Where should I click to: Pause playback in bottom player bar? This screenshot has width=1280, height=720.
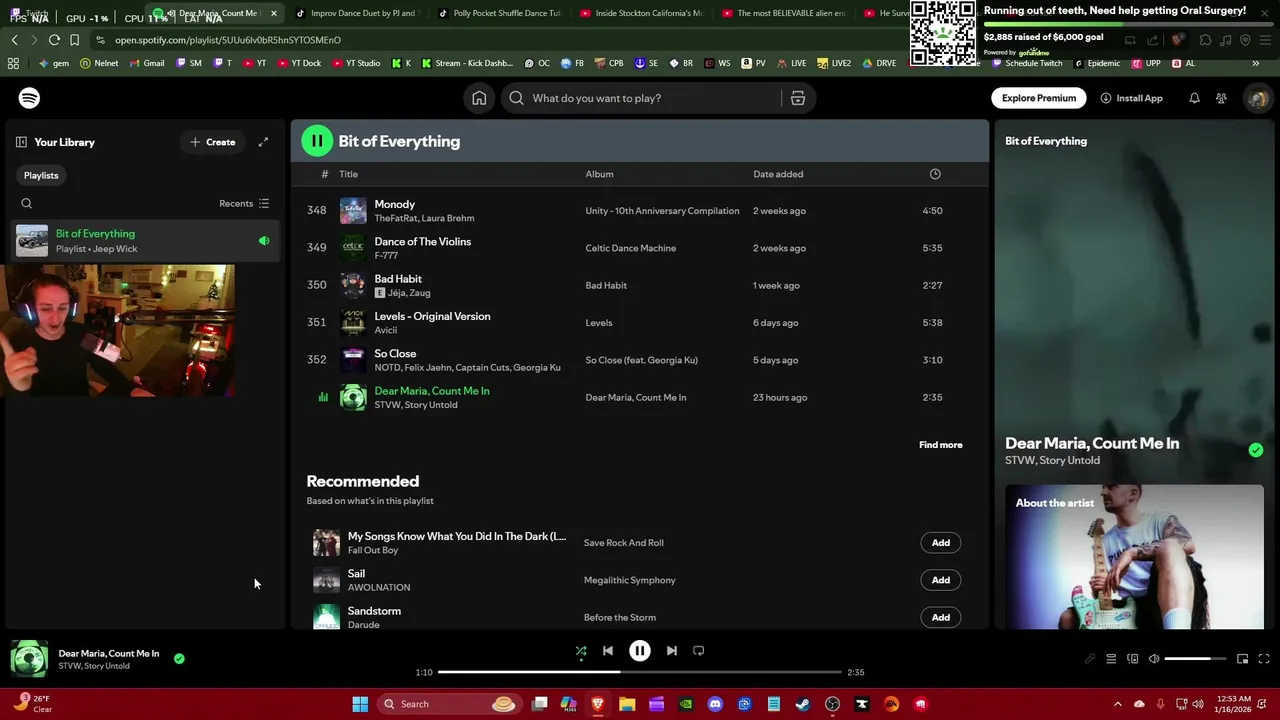pos(640,651)
